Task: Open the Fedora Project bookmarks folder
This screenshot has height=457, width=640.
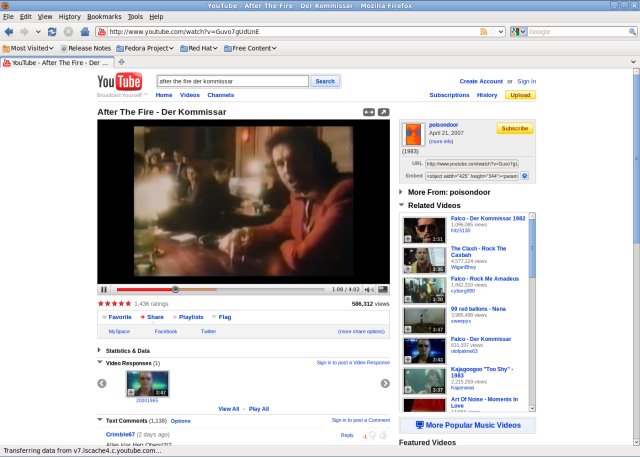Action: (145, 48)
